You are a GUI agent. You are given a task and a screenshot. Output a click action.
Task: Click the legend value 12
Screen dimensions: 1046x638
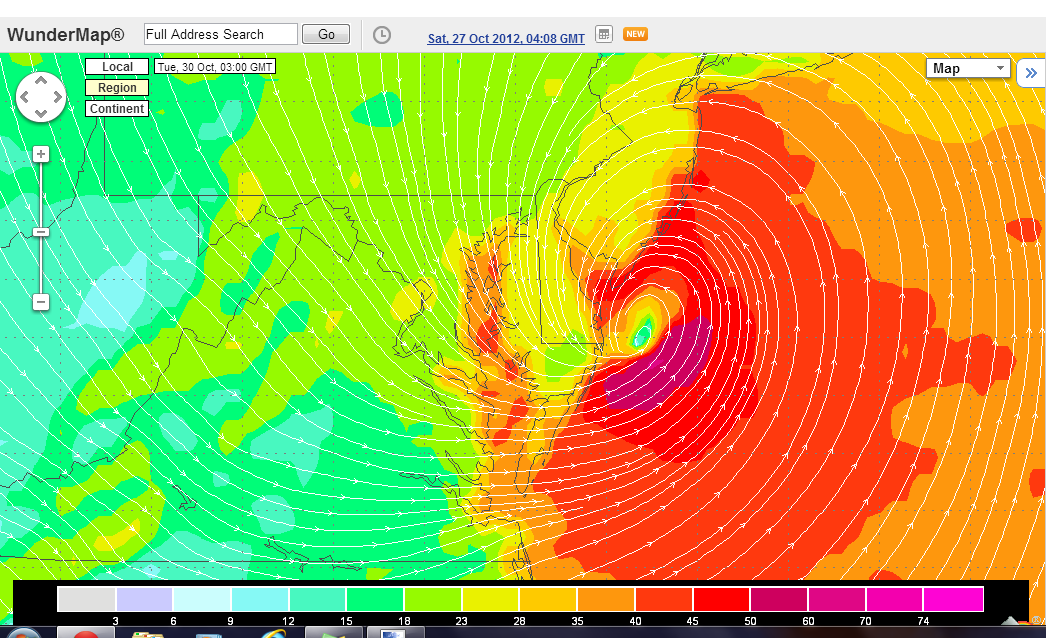coord(288,621)
